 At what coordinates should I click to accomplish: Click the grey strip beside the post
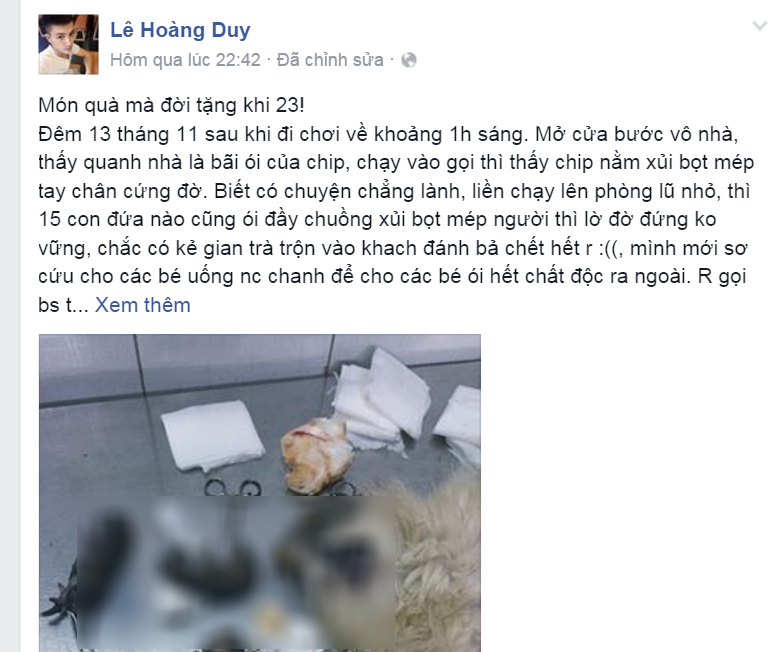[10, 326]
